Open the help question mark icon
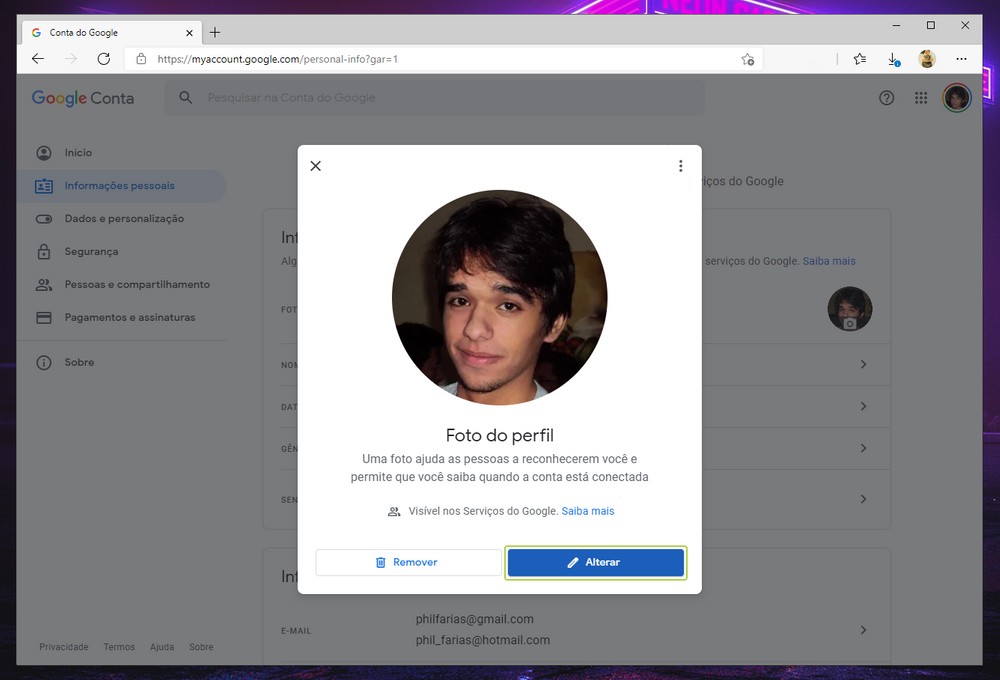Image resolution: width=1000 pixels, height=680 pixels. (x=886, y=98)
